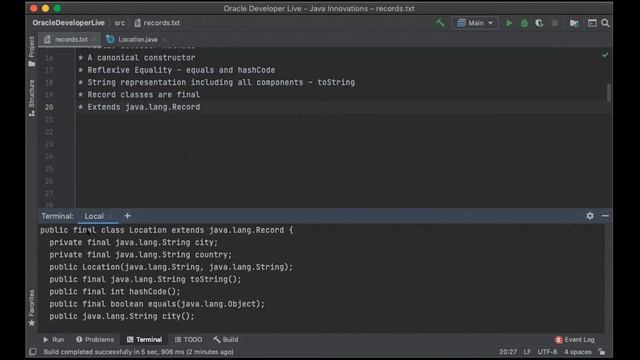Close the Location.java tab

(x=164, y=39)
